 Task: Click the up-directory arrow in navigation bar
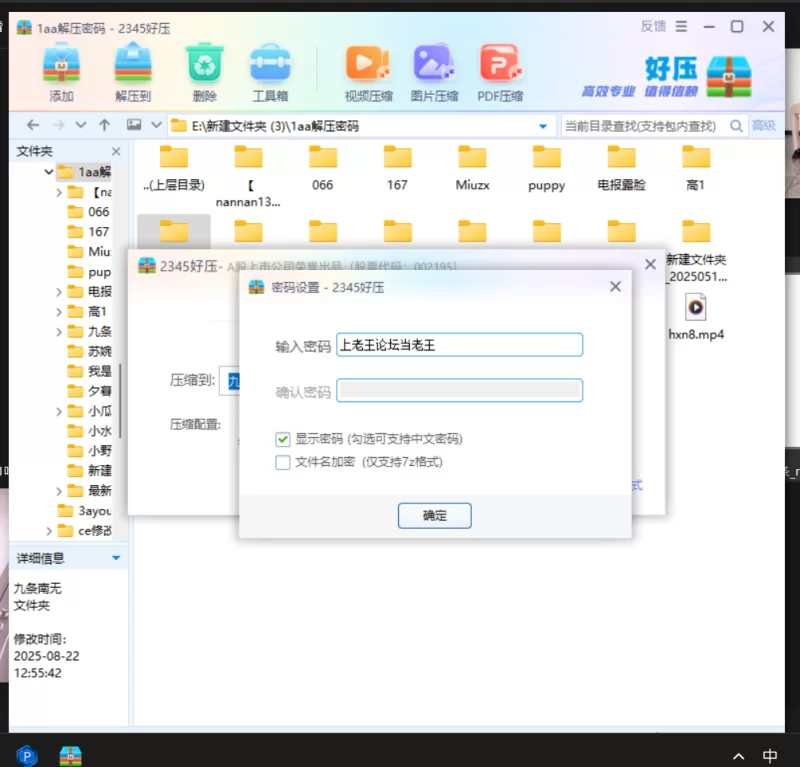pos(105,126)
